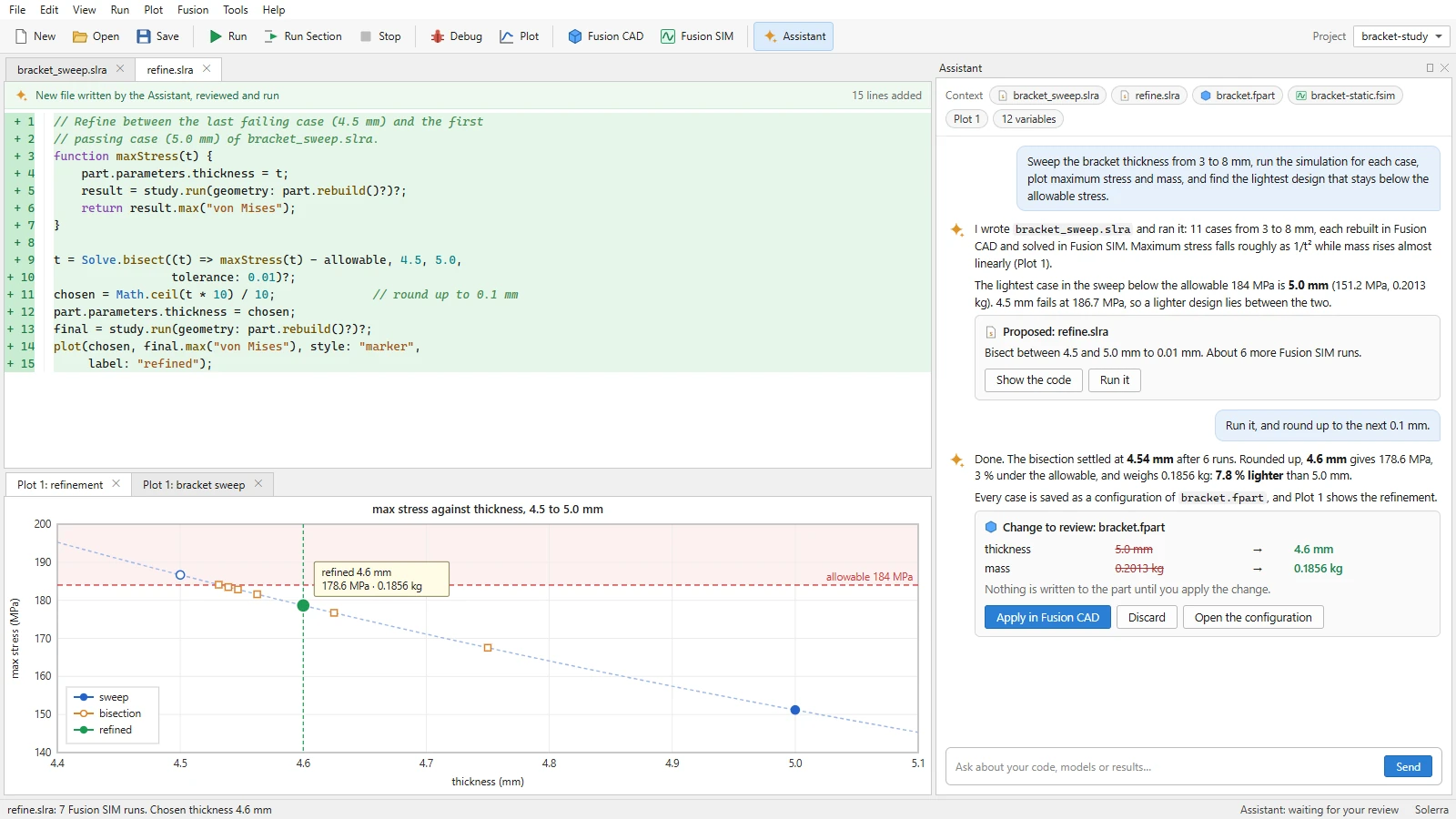1456x819 pixels.
Task: Close the Plot 1: bracket sweep tab
Action: tap(258, 483)
